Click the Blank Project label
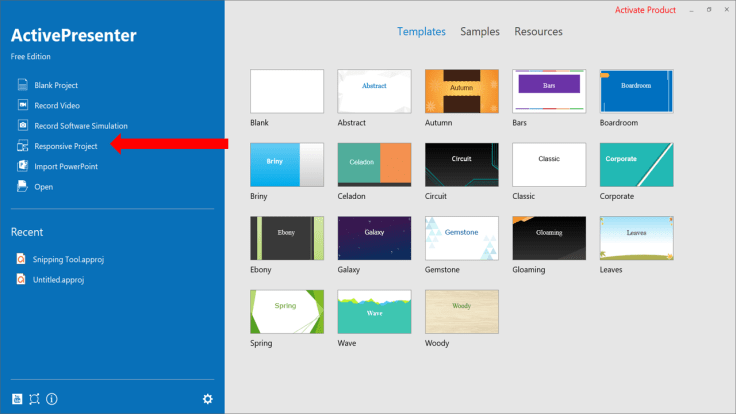The height and width of the screenshot is (414, 736). 56,85
